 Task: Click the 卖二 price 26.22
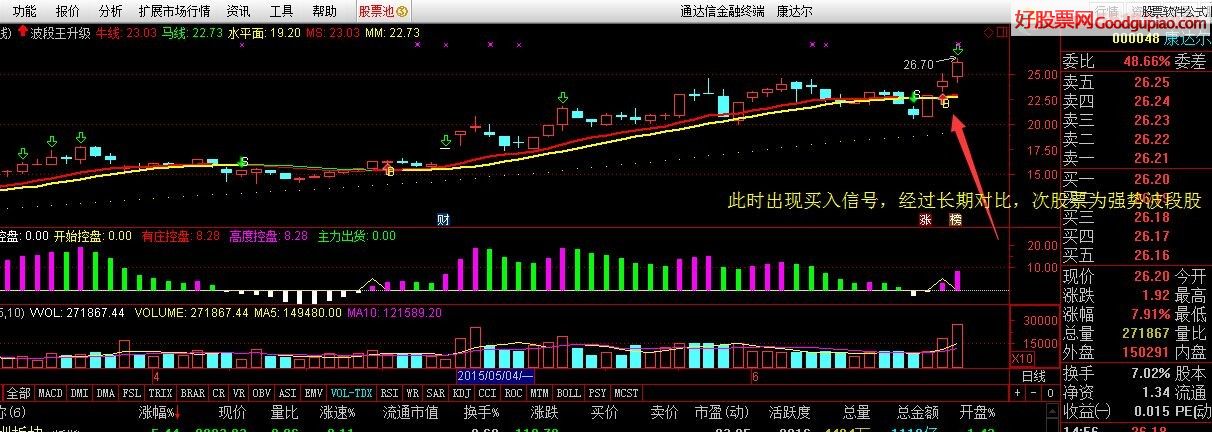pyautogui.click(x=1153, y=139)
